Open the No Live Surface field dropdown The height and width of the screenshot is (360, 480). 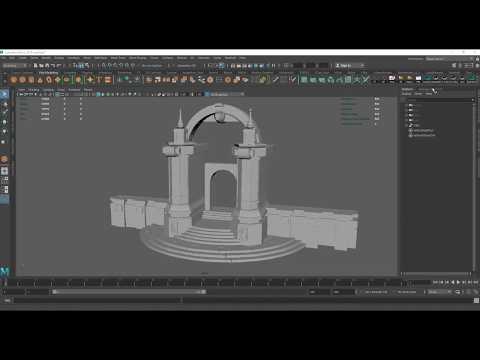pyautogui.click(x=153, y=66)
